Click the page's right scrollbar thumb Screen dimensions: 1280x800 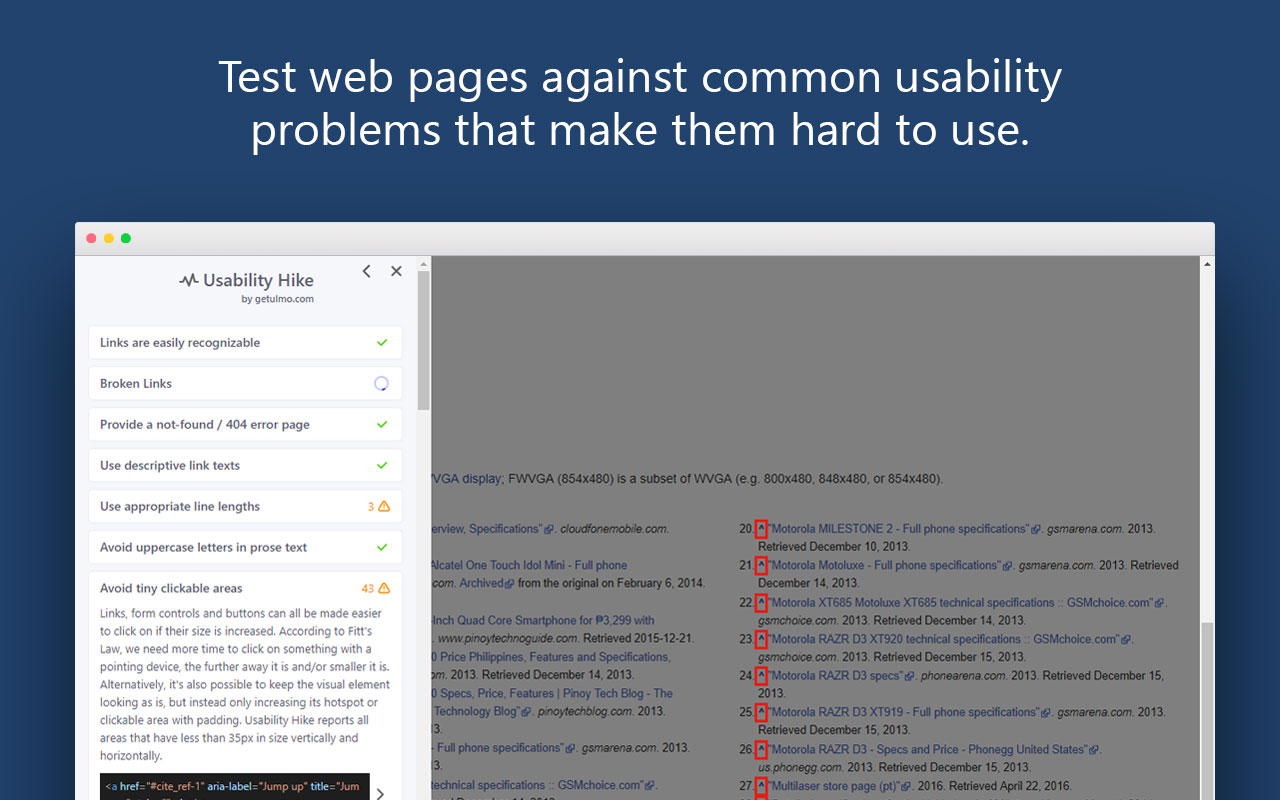point(1207,710)
